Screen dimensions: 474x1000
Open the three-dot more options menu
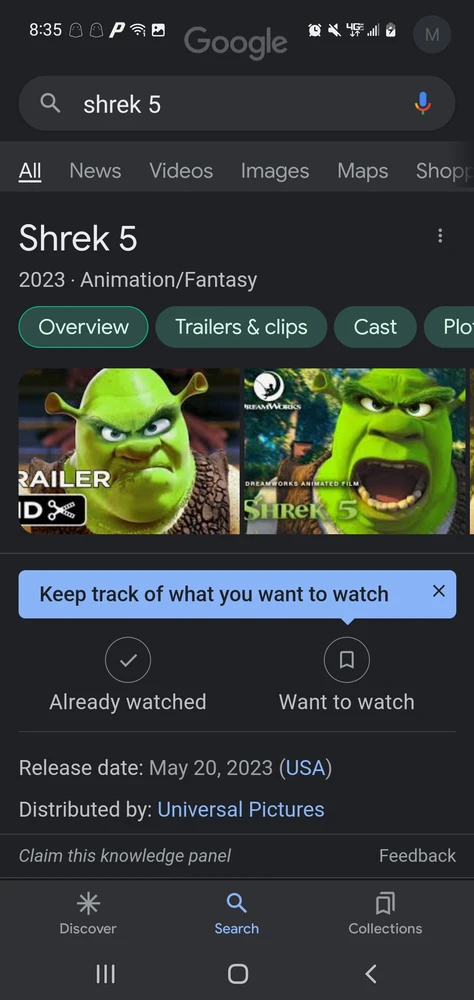[440, 236]
